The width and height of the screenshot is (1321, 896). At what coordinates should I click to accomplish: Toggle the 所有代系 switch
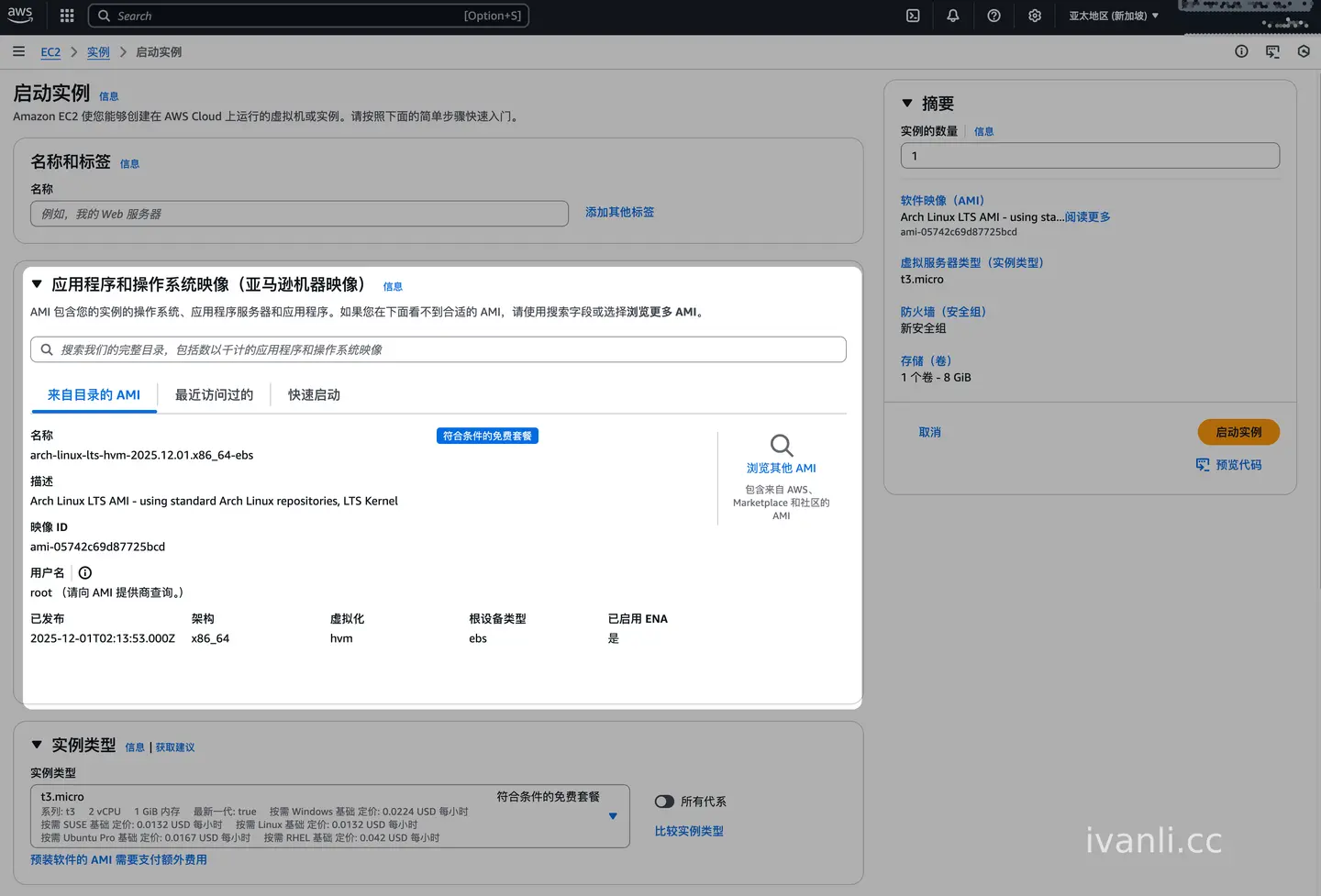[x=665, y=802]
